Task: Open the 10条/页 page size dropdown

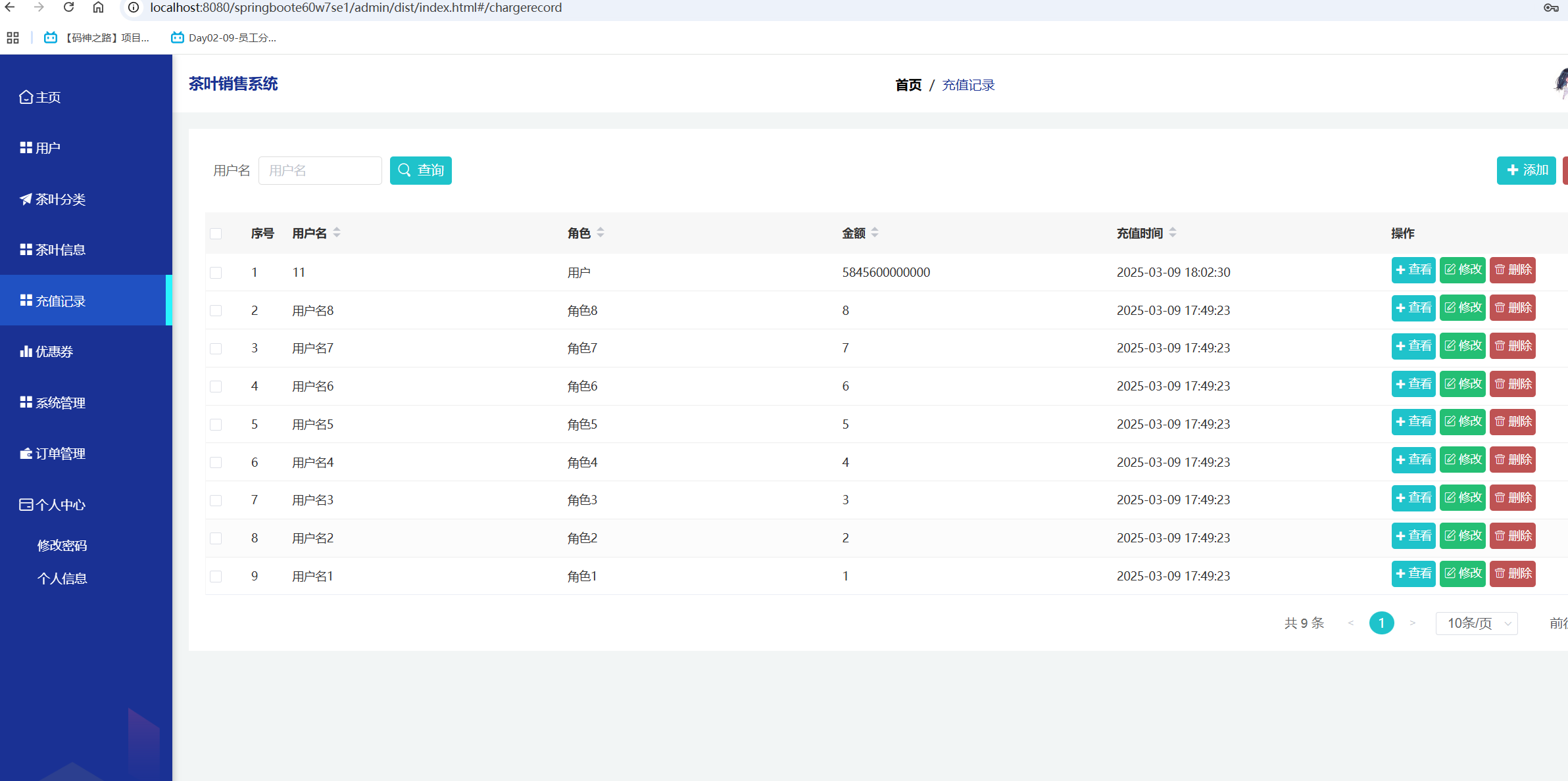Action: click(x=1476, y=623)
